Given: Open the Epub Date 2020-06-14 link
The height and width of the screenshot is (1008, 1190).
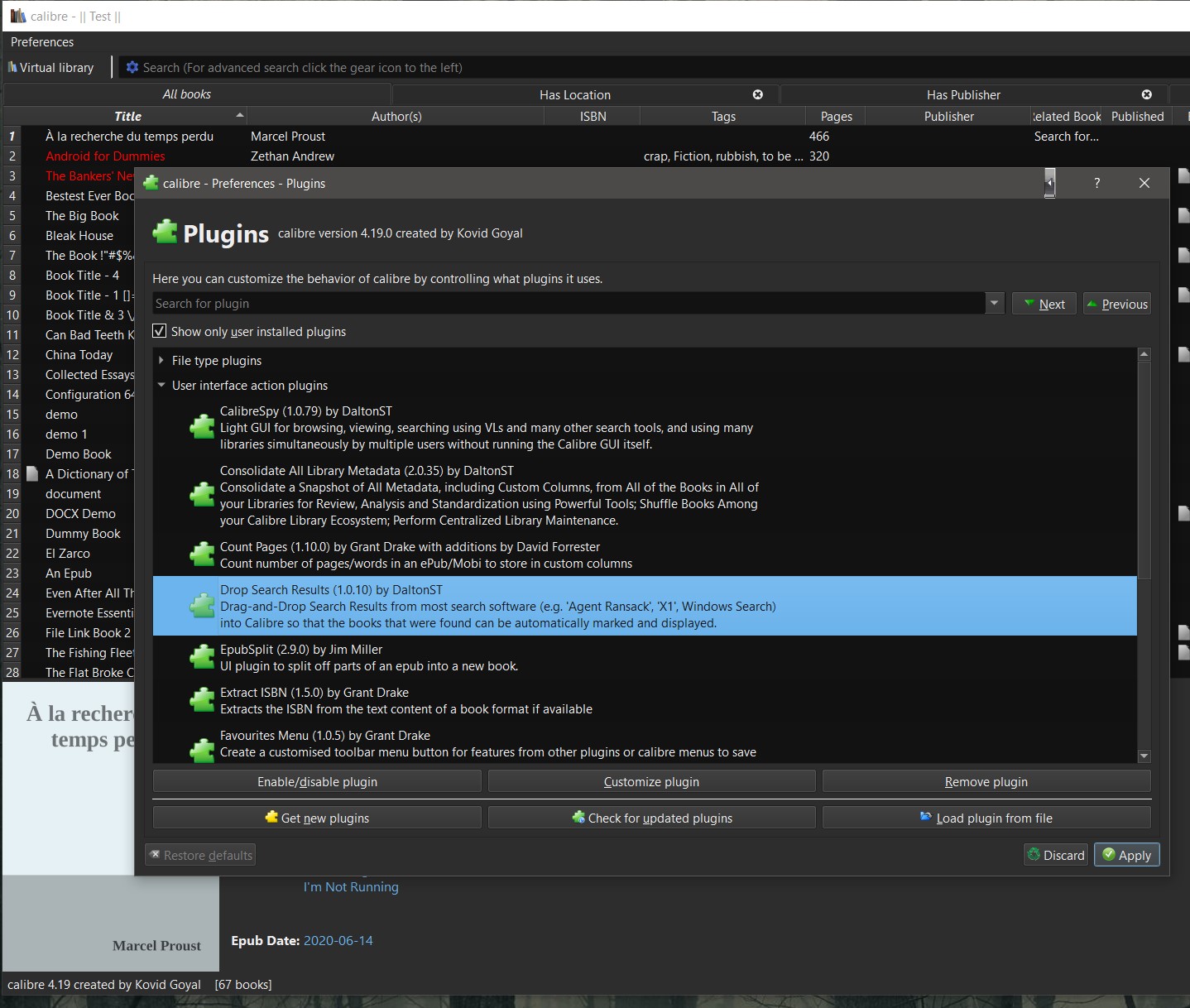Looking at the screenshot, I should [338, 940].
